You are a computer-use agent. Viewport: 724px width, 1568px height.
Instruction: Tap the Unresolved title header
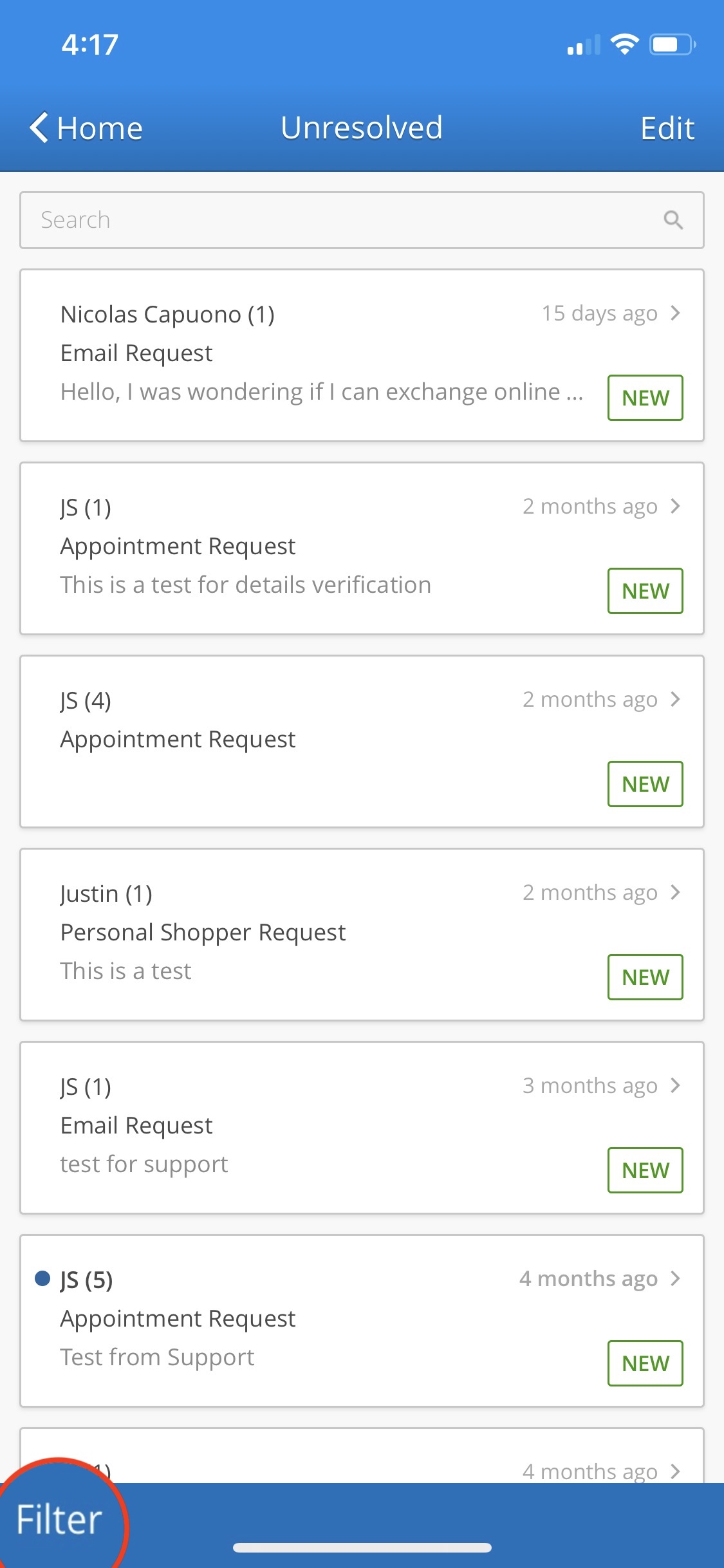point(362,127)
